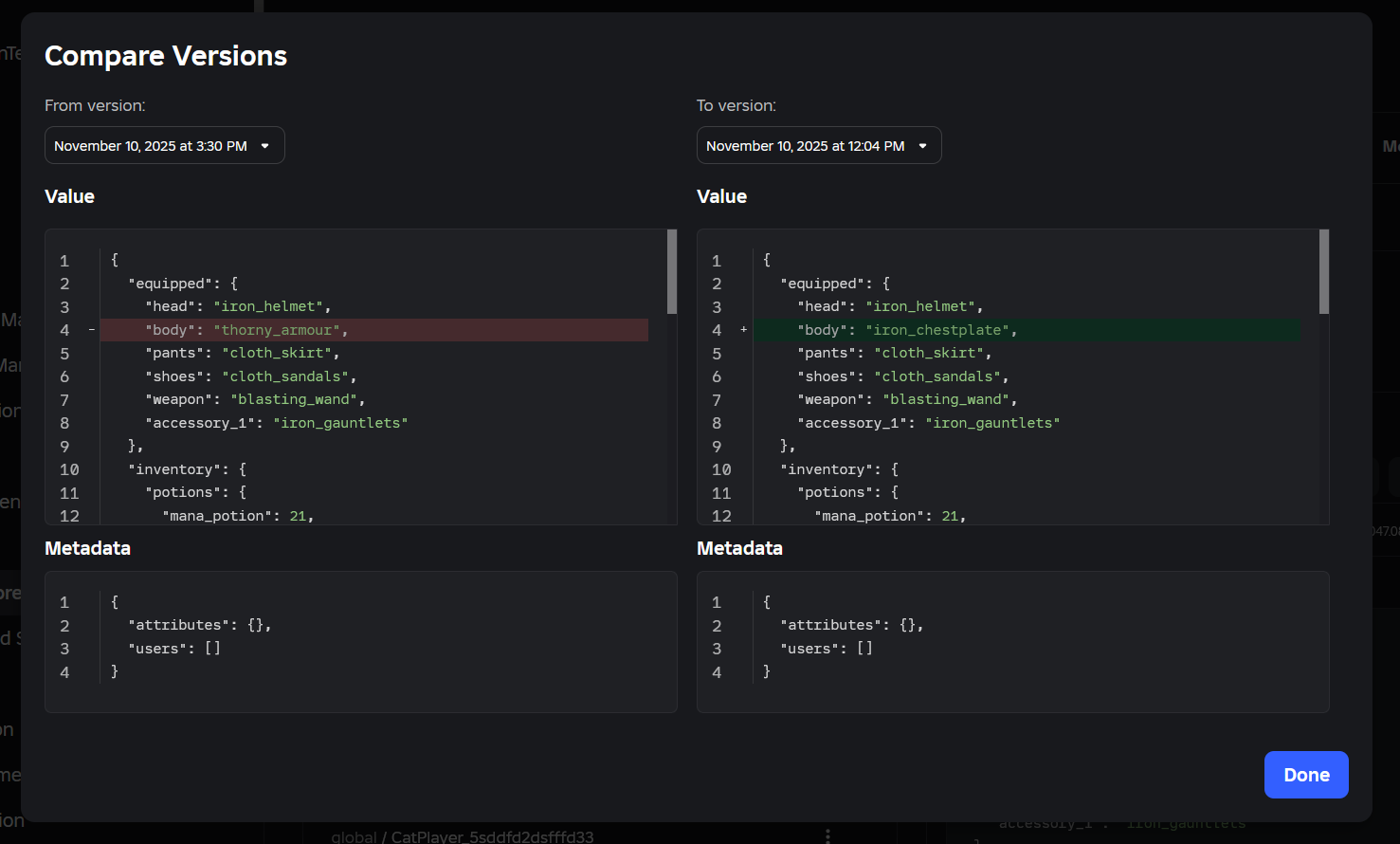Open the To version dropdown showing 12:04 PM

tap(819, 145)
